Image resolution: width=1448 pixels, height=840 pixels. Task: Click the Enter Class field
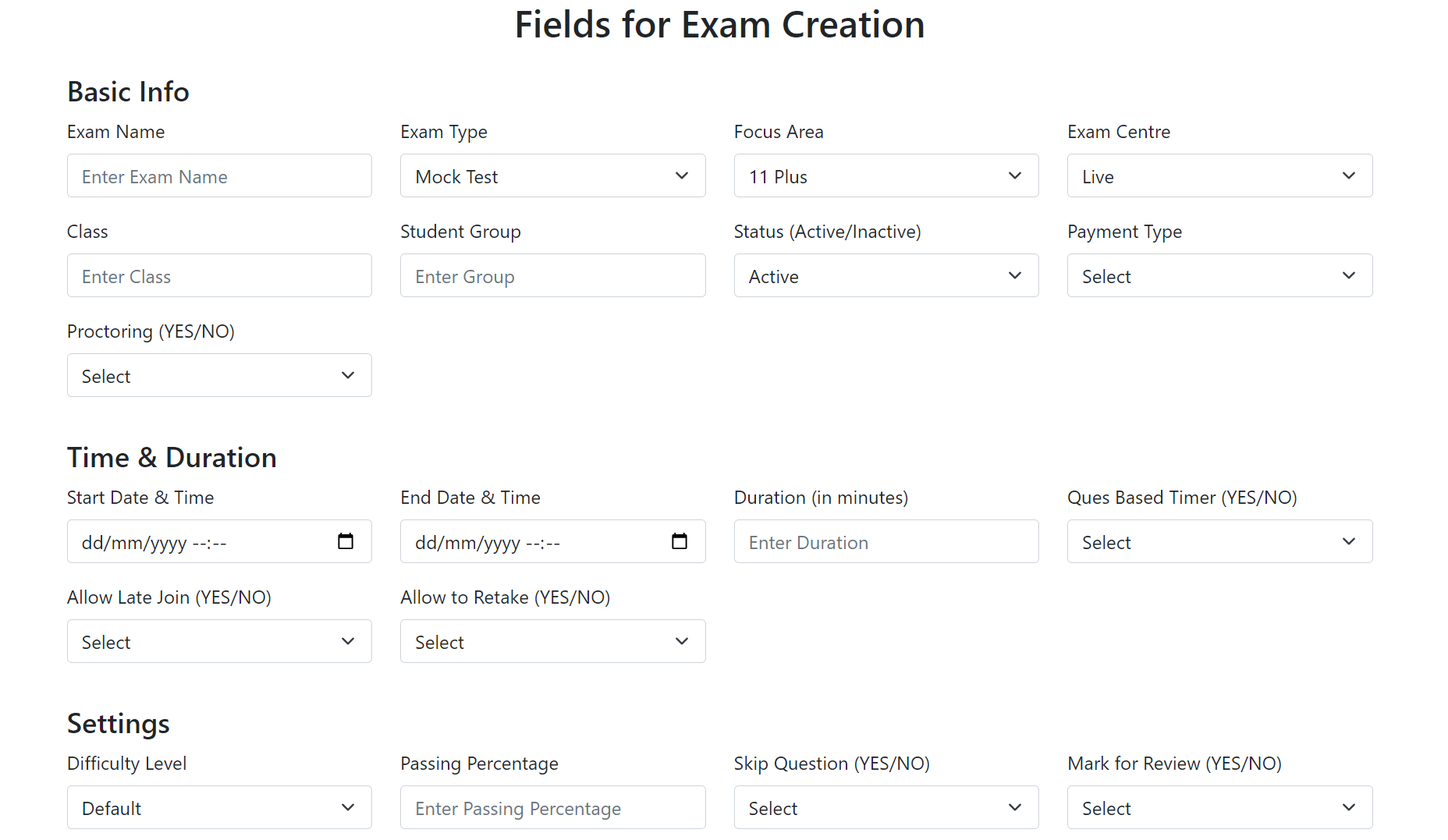pyautogui.click(x=219, y=275)
